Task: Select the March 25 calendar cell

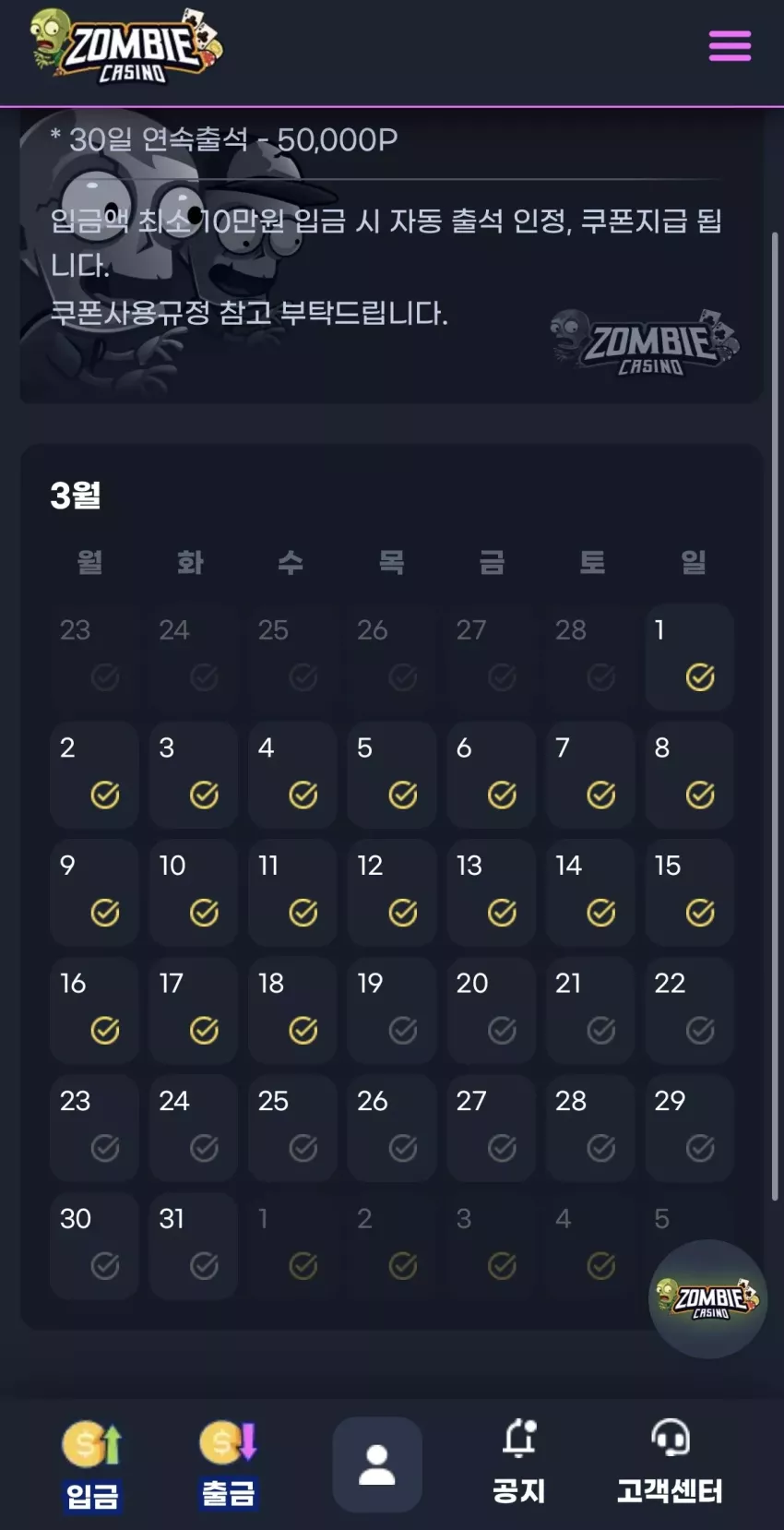Action: [292, 1128]
